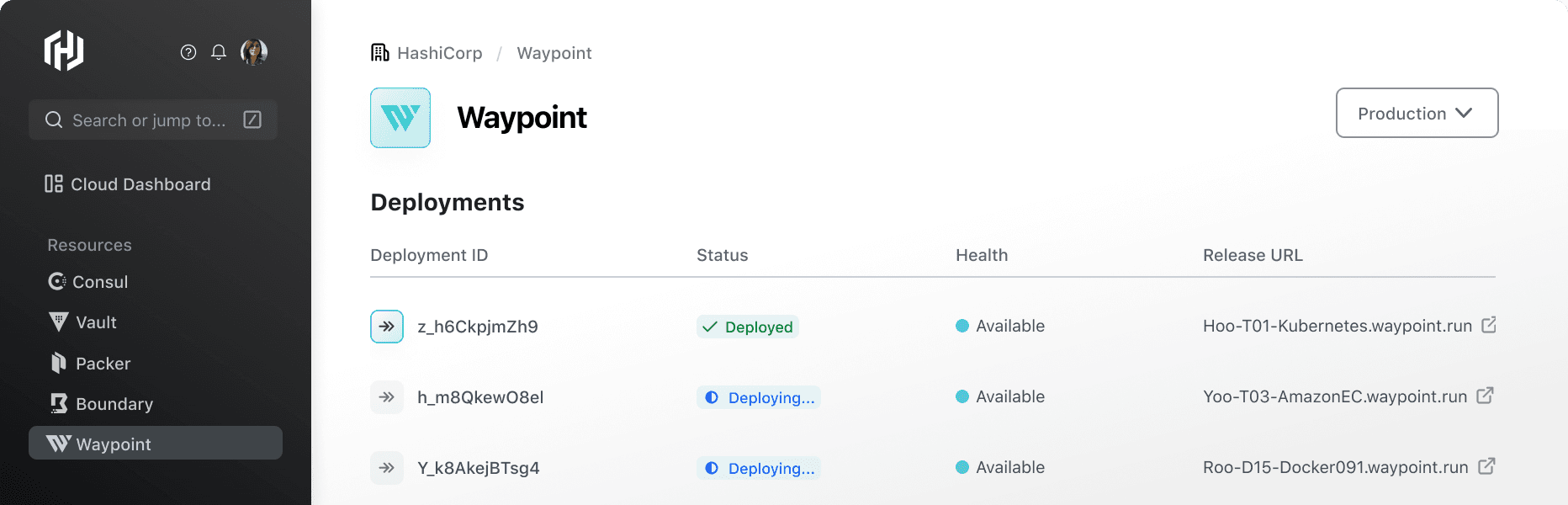Click external link icon for Hoo-T01-Kubernetes
Viewport: 1568px width, 505px height.
coord(1488,325)
